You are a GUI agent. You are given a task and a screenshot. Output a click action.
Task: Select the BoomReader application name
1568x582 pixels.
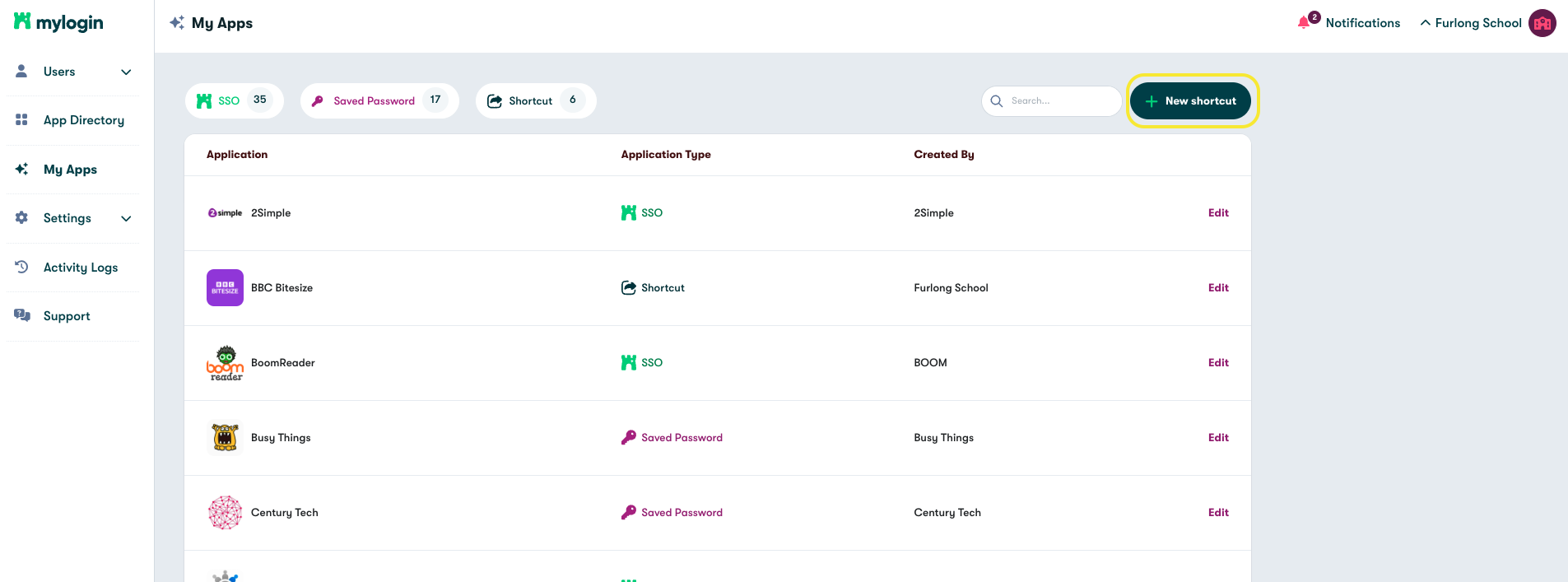click(x=283, y=362)
